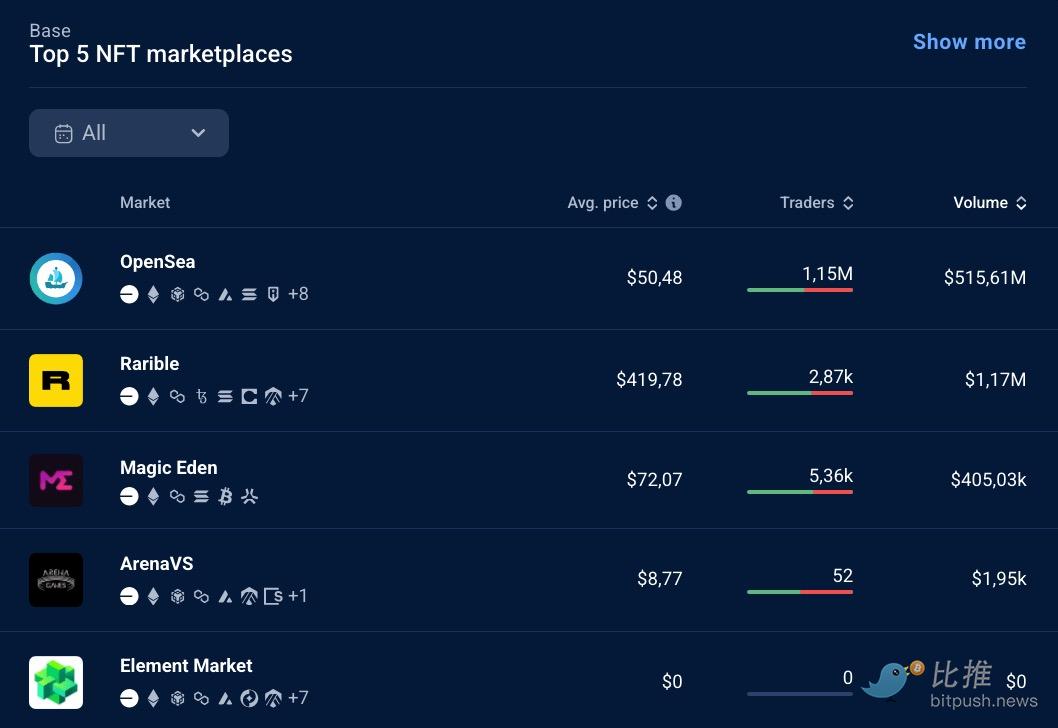Screen dimensions: 1058x728
Task: Click the Base chain icon under Rarible
Action: [x=129, y=396]
